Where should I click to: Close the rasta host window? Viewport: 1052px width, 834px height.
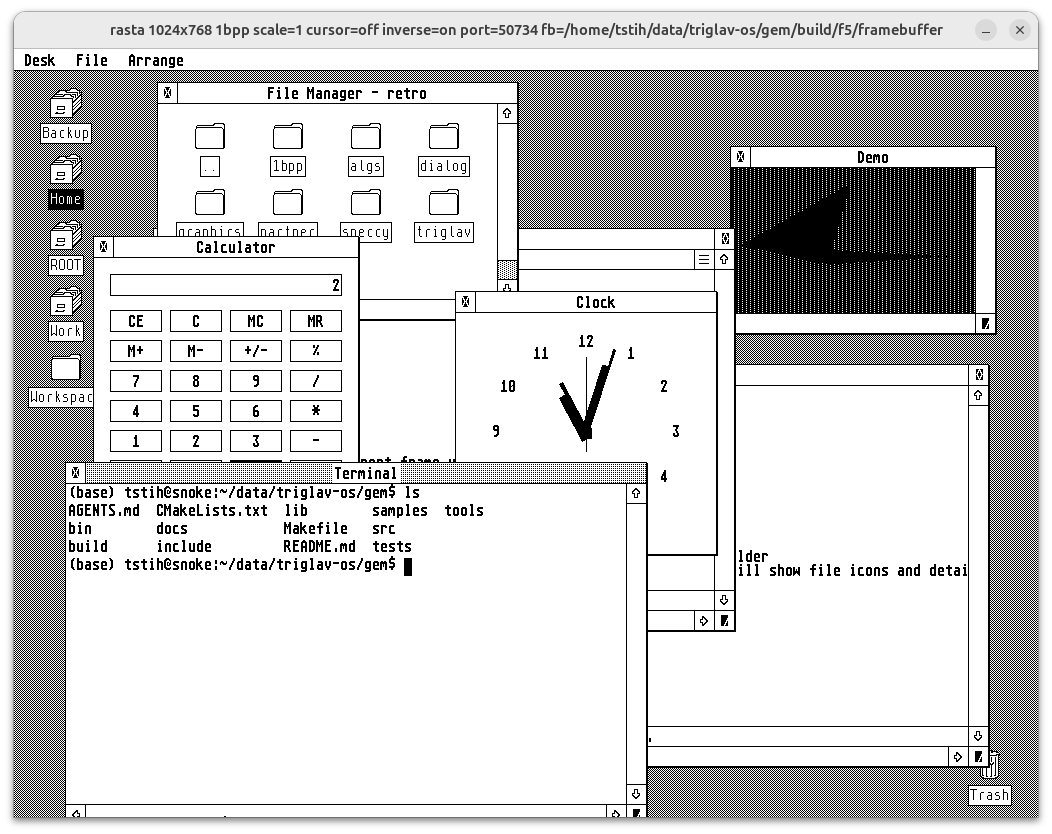pyautogui.click(x=1020, y=30)
